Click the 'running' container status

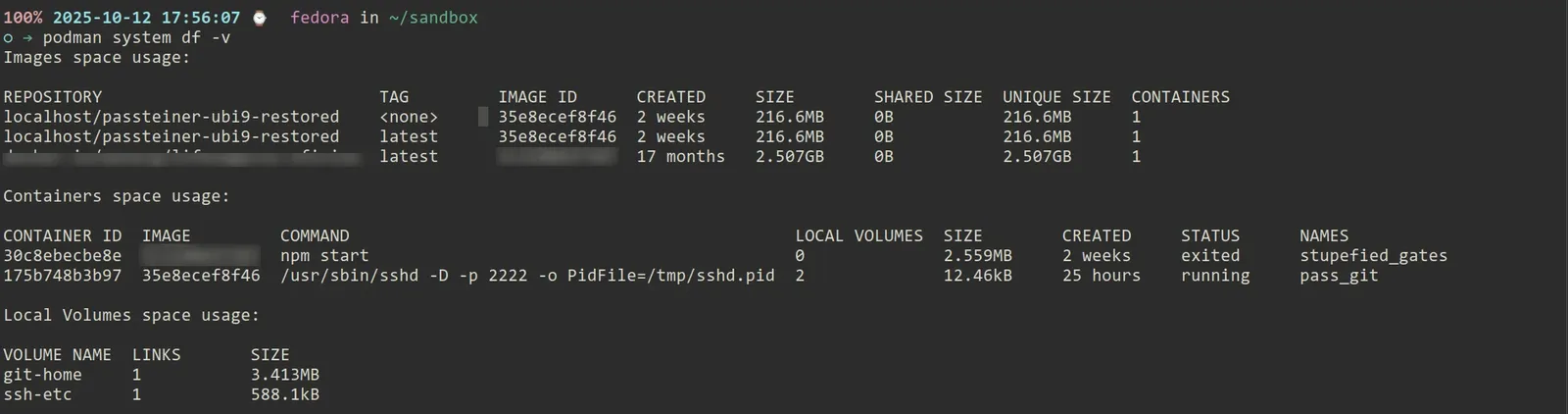(x=1215, y=276)
